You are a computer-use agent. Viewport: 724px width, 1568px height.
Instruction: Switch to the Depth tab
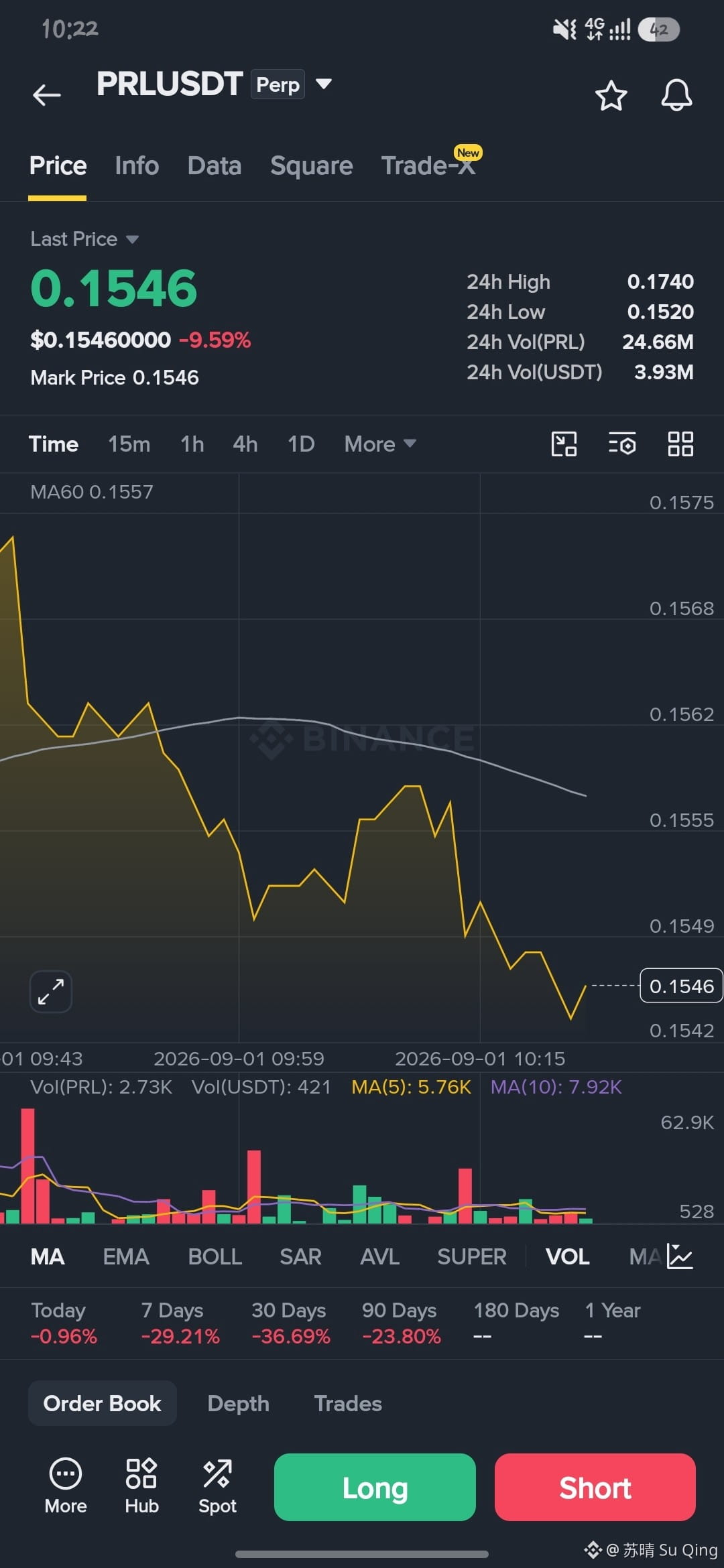238,1403
